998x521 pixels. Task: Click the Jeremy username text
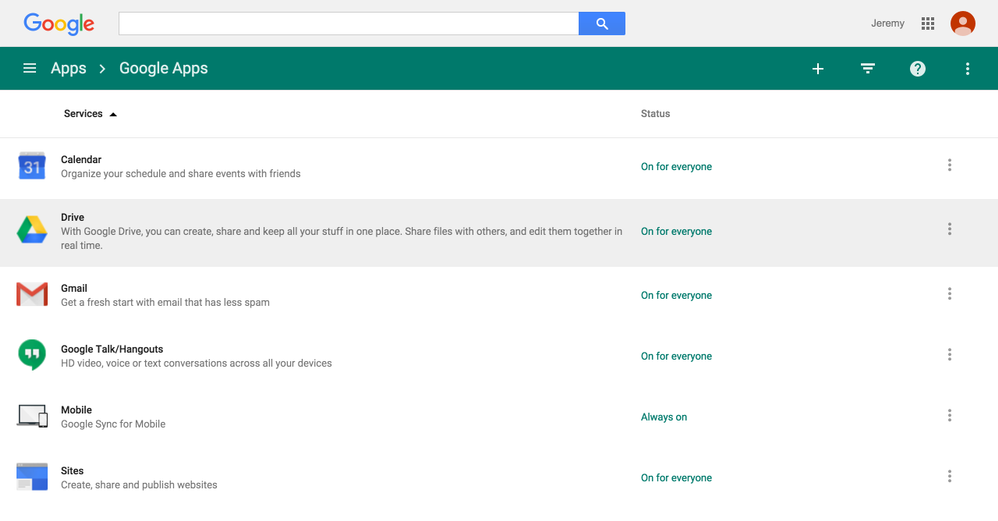point(887,24)
